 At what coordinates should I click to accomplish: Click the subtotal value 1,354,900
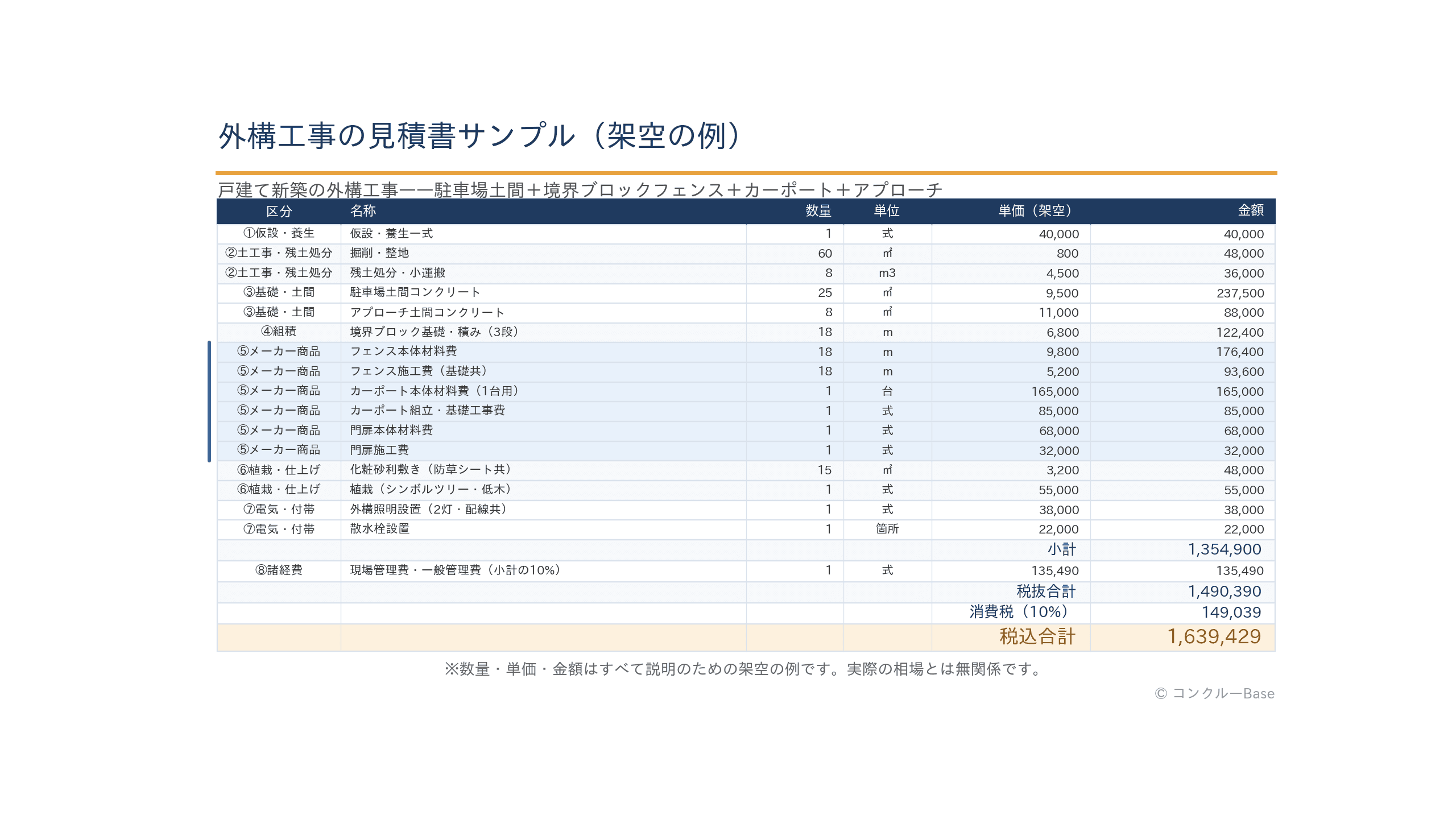pyautogui.click(x=1224, y=549)
